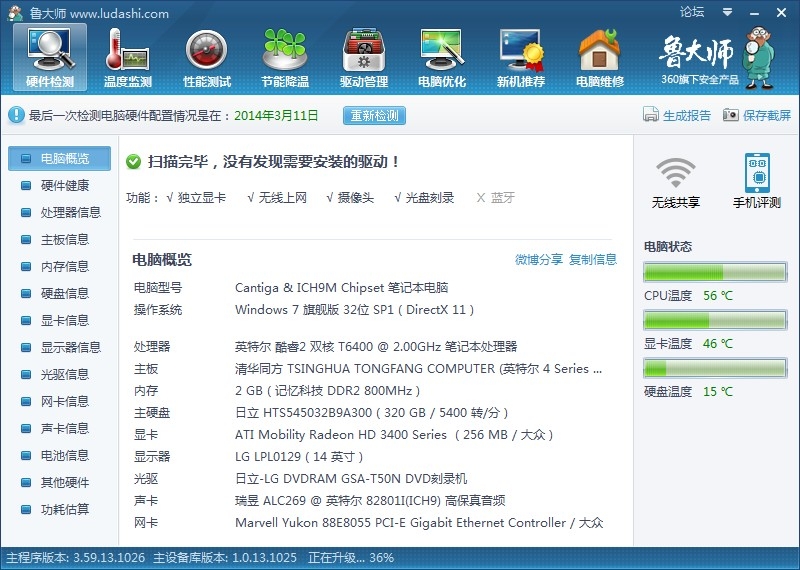800x570 pixels.
Task: Click the Windows 7 旗舰版 OS text
Action: [x=354, y=310]
